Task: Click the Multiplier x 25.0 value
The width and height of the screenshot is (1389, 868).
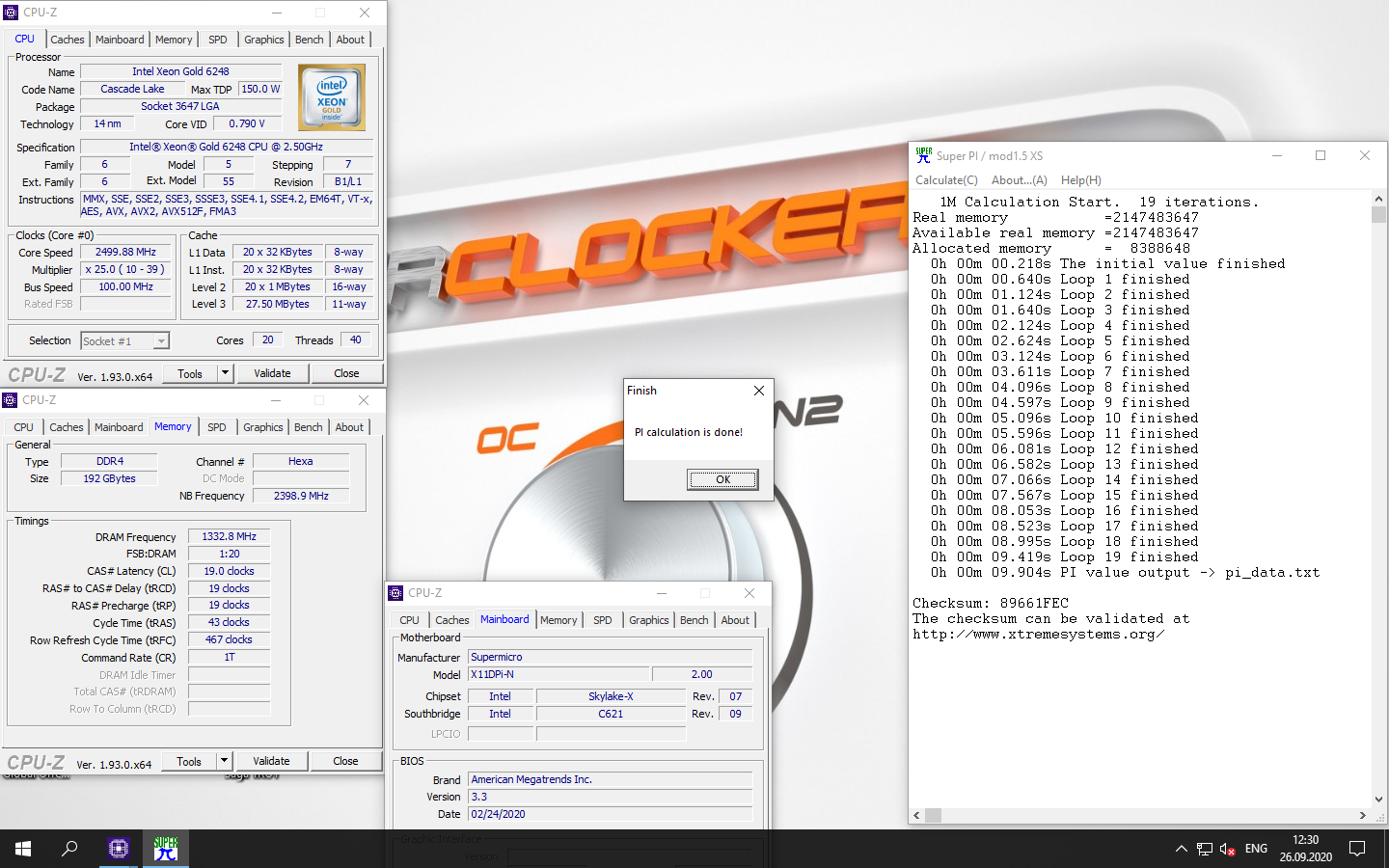Action: (125, 269)
